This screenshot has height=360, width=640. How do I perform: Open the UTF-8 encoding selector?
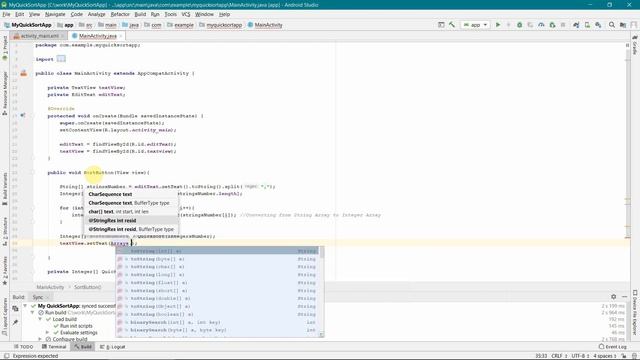pos(580,356)
